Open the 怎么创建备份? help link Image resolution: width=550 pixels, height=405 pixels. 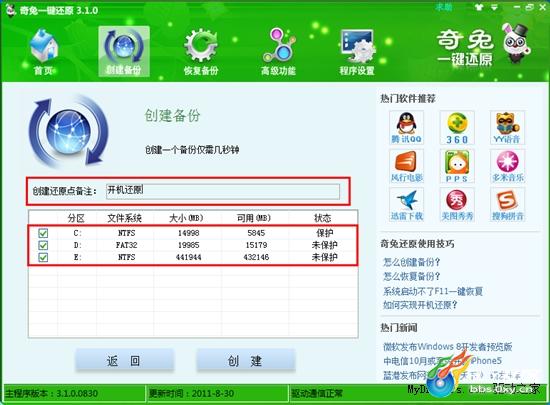coord(412,262)
